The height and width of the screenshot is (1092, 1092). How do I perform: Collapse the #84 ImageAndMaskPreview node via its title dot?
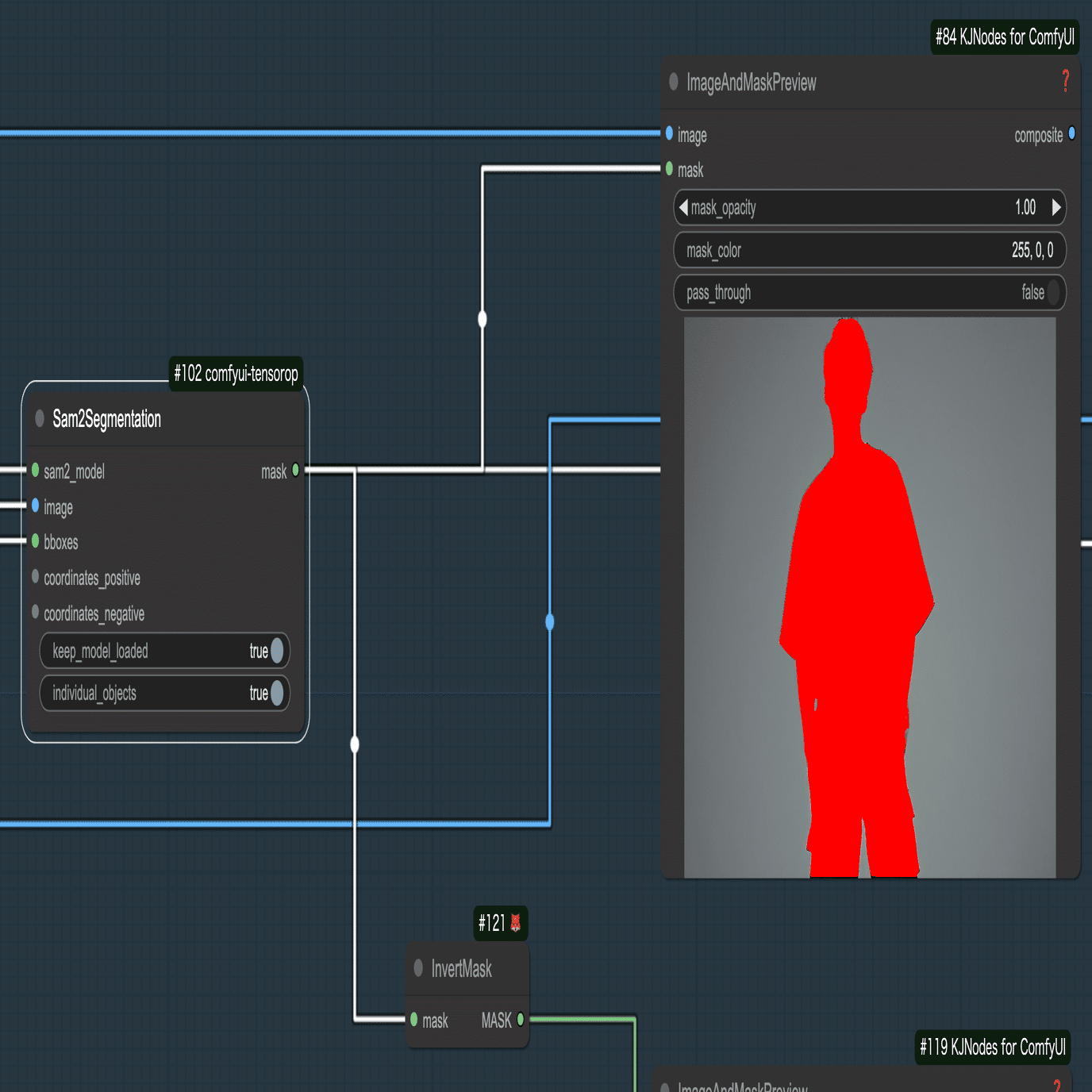(x=674, y=82)
